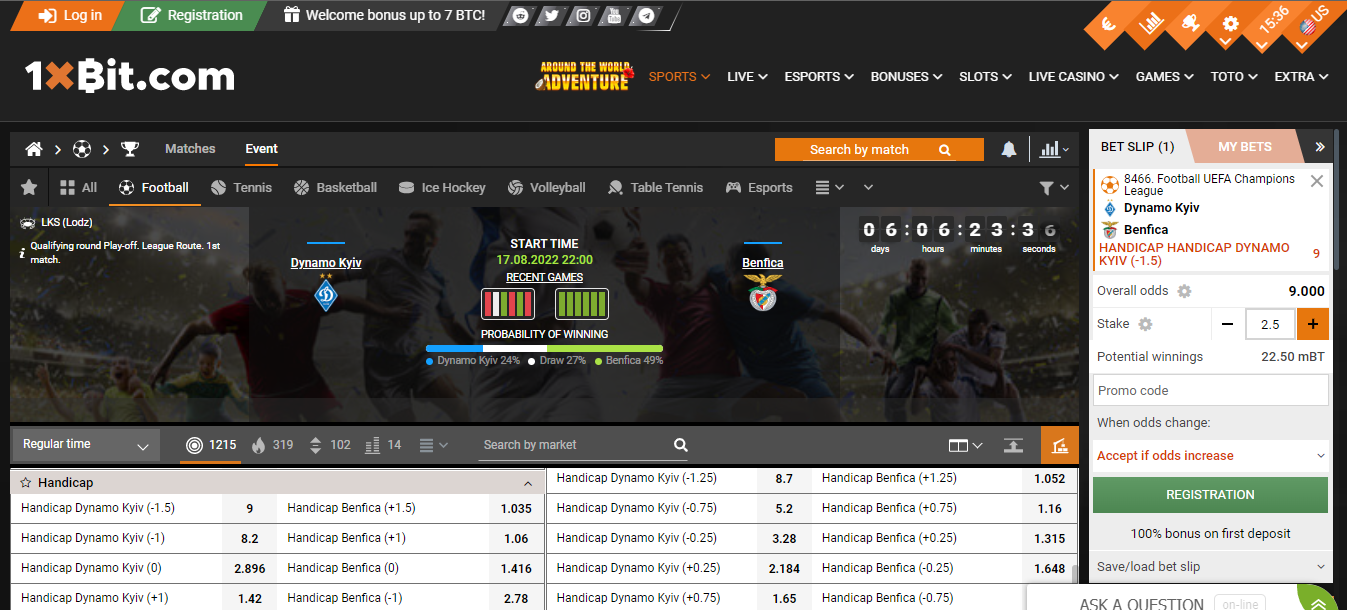Click the trophy icon in the breadcrumb
The width and height of the screenshot is (1347, 610).
click(129, 149)
